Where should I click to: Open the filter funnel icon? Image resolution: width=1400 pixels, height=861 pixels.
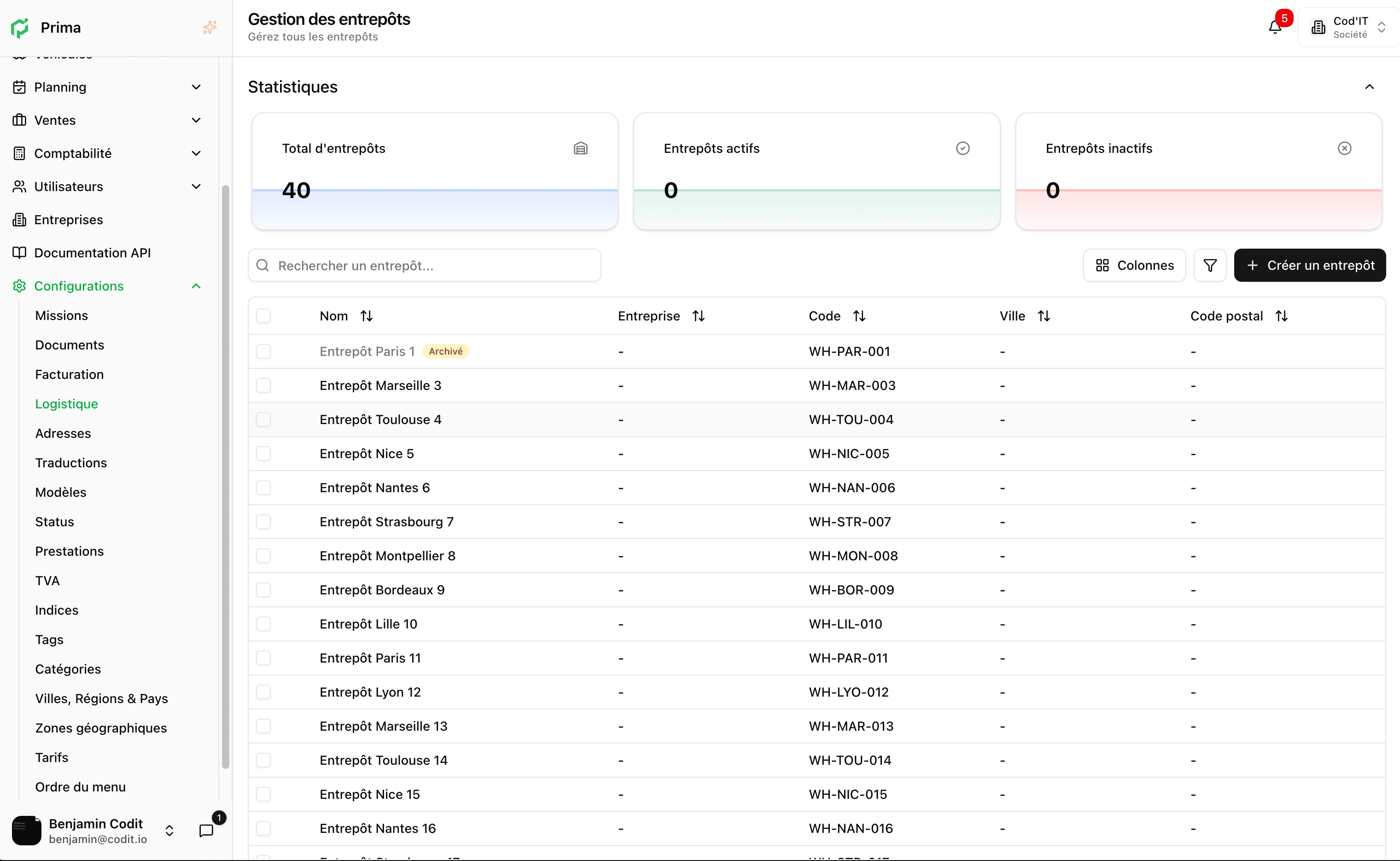[x=1210, y=265]
